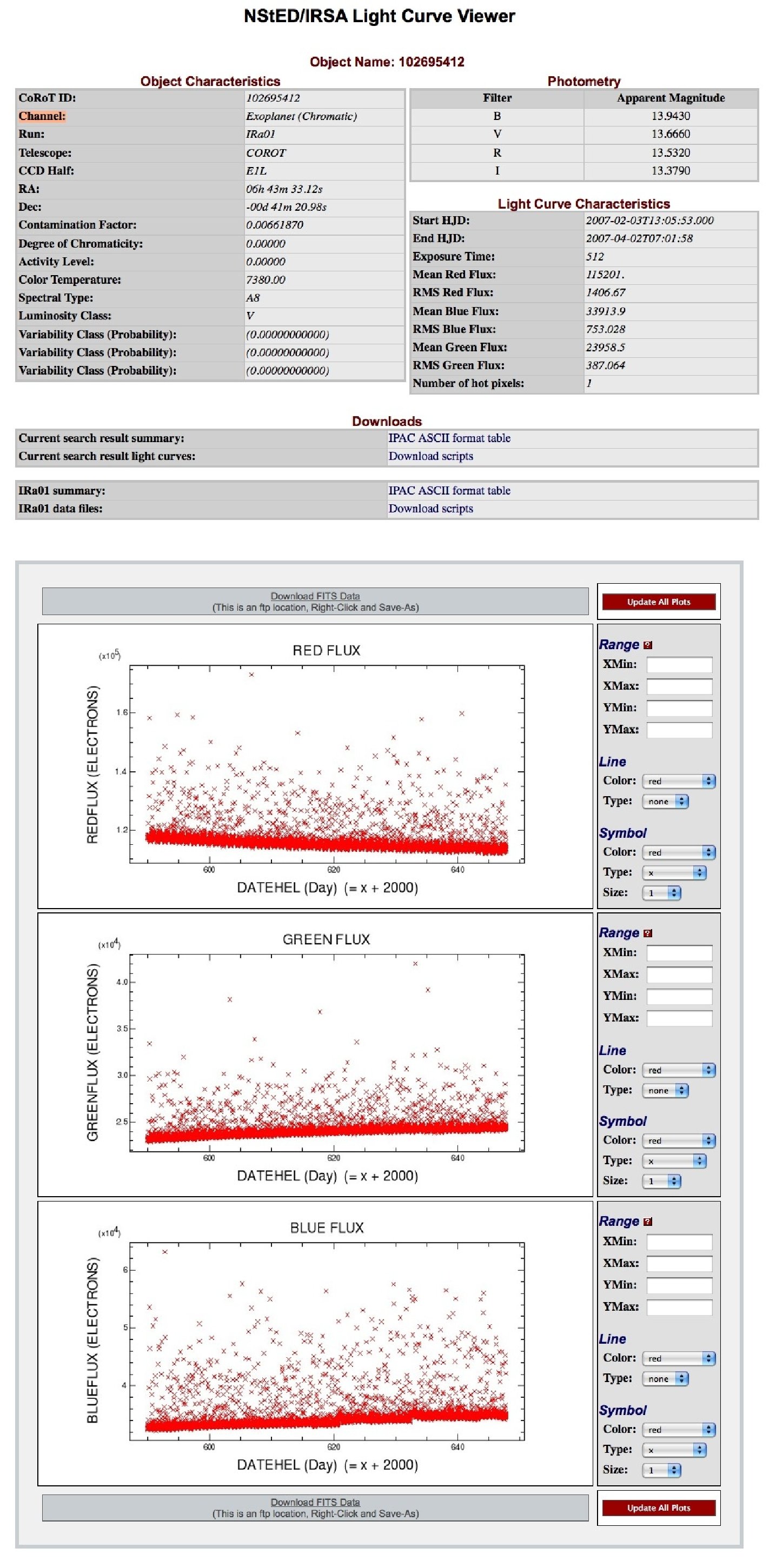The width and height of the screenshot is (776, 1568).
Task: Open Download scripts for IRa01 data files
Action: [x=430, y=509]
